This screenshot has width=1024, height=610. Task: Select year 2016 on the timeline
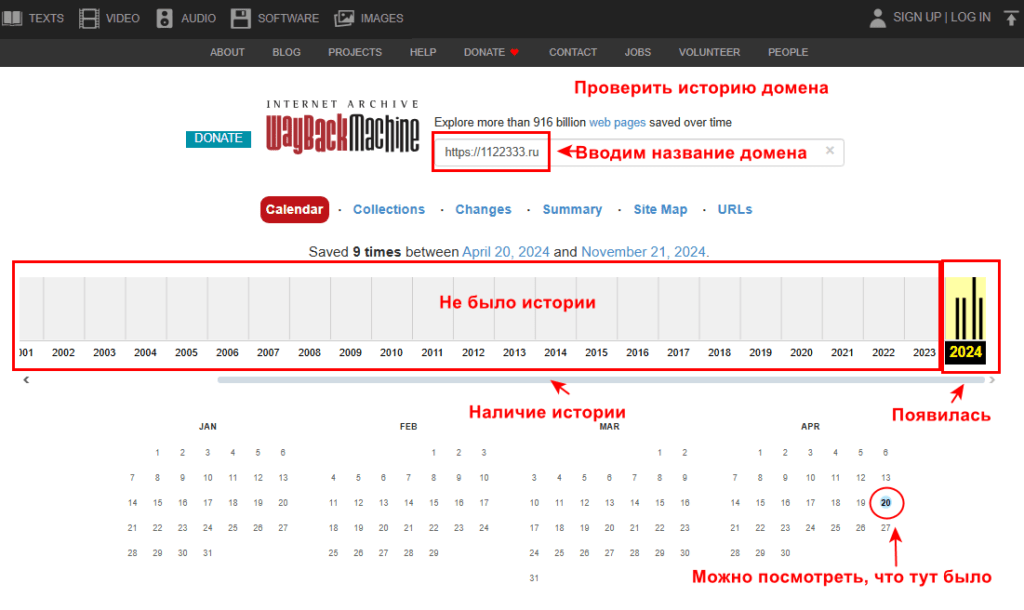[x=637, y=353]
